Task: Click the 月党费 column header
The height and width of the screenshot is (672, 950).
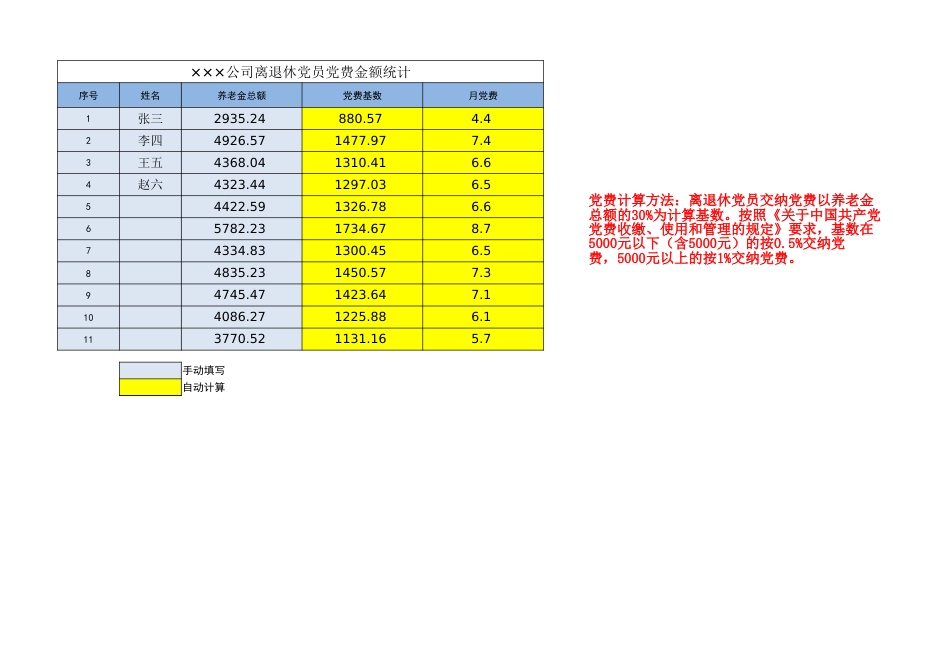Action: pos(483,95)
